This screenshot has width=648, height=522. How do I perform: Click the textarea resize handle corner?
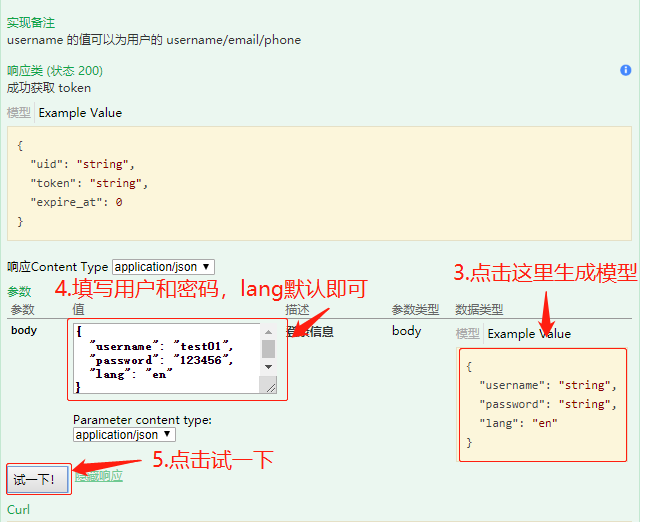pos(270,387)
